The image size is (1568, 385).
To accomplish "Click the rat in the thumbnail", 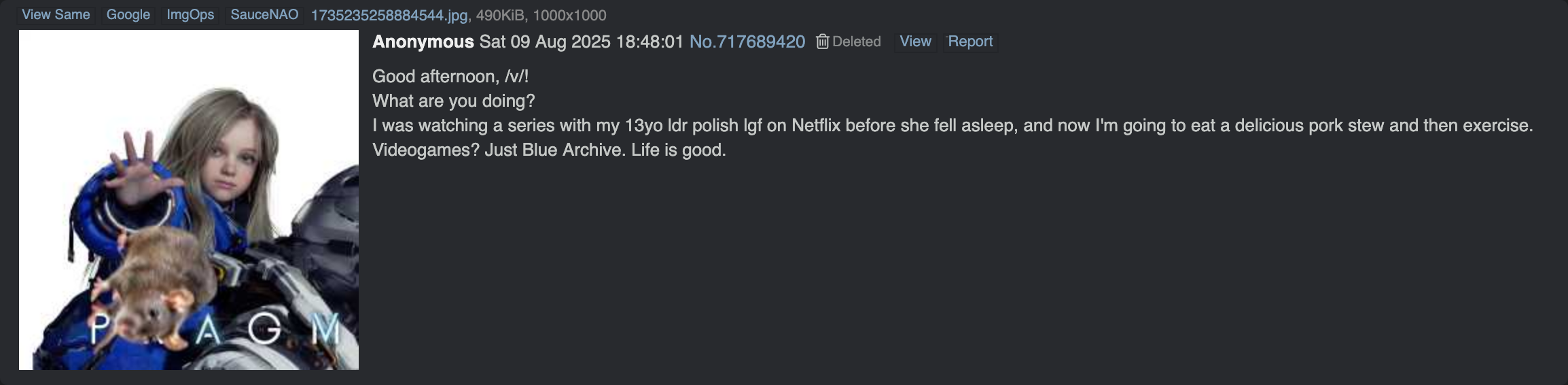I will coord(153,286).
